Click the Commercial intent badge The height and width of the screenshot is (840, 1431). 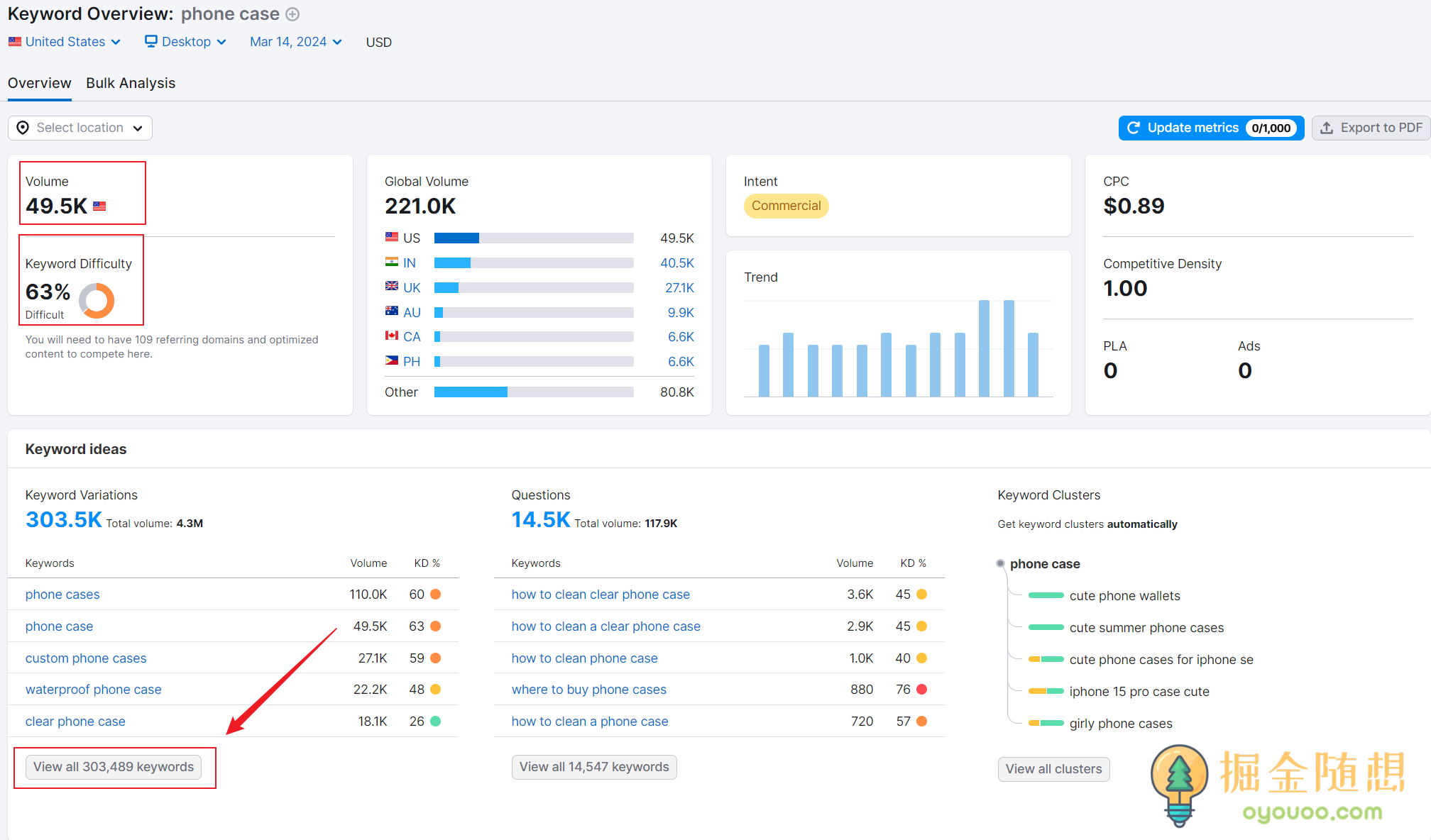click(x=786, y=206)
